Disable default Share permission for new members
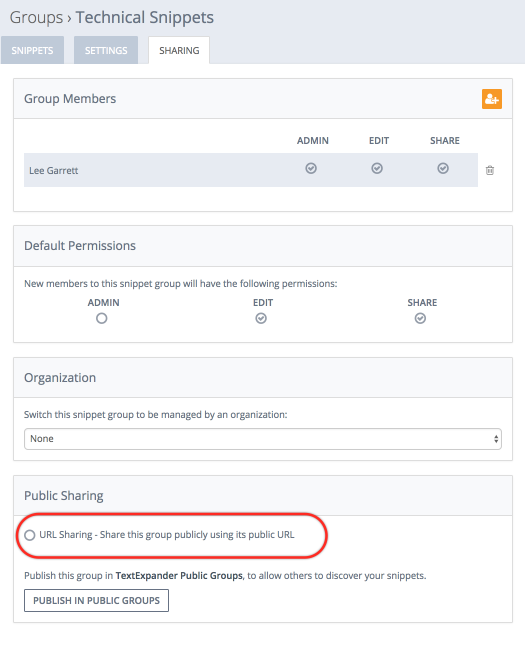Viewport: 525px width, 650px height. [420, 318]
